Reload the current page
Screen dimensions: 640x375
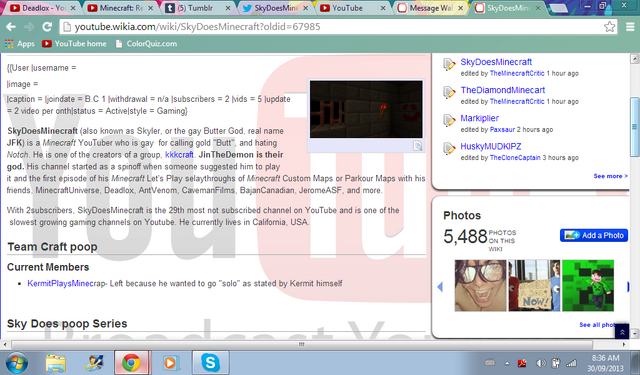(47, 27)
